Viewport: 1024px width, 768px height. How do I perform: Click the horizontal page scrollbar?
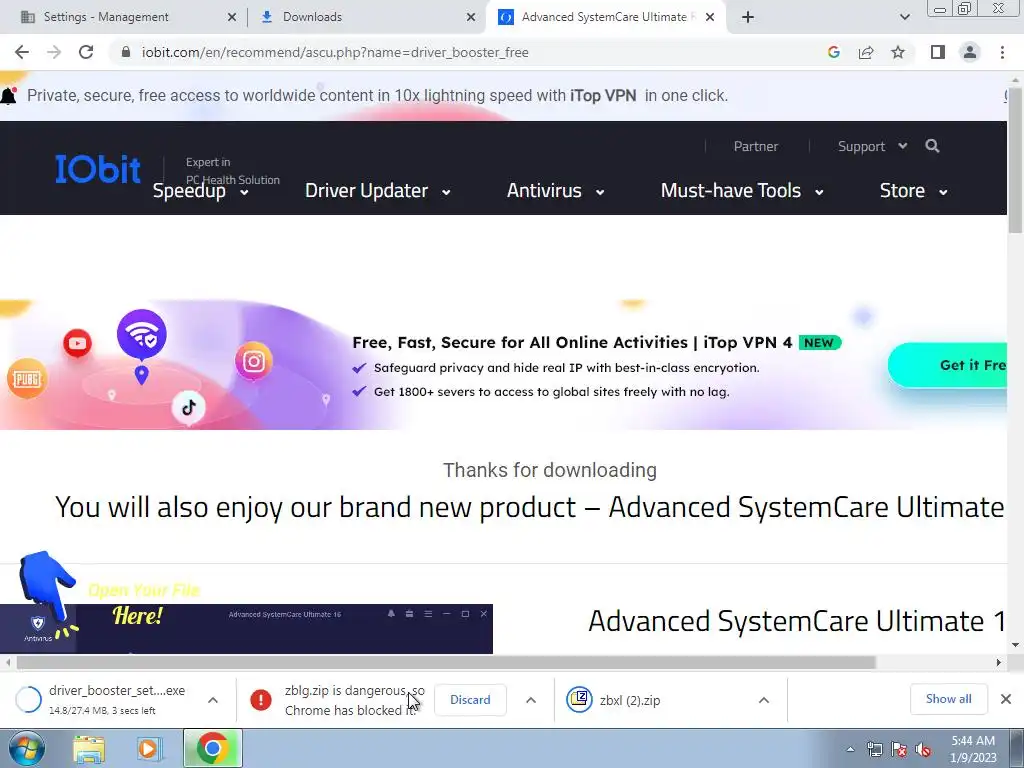[x=445, y=662]
